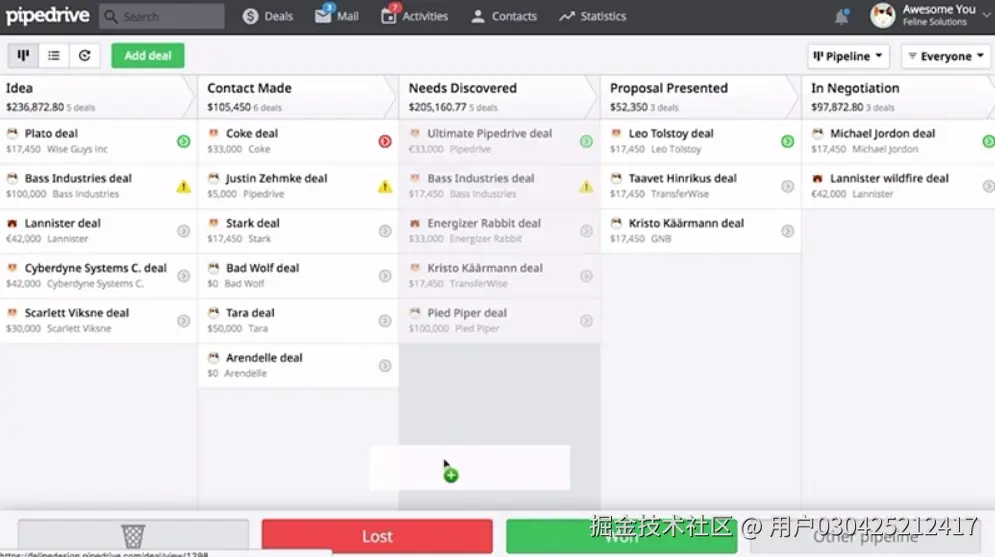Click in the Search field
995x557 pixels.
click(162, 16)
